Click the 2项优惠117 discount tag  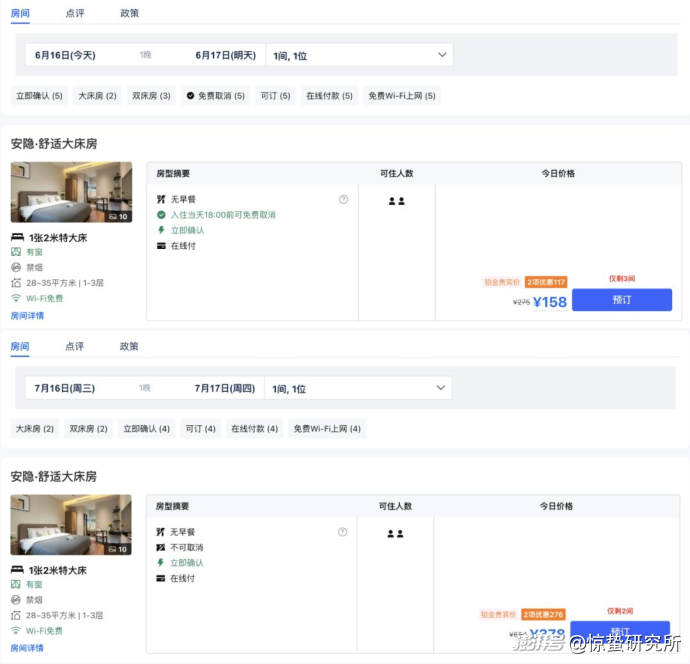[546, 282]
